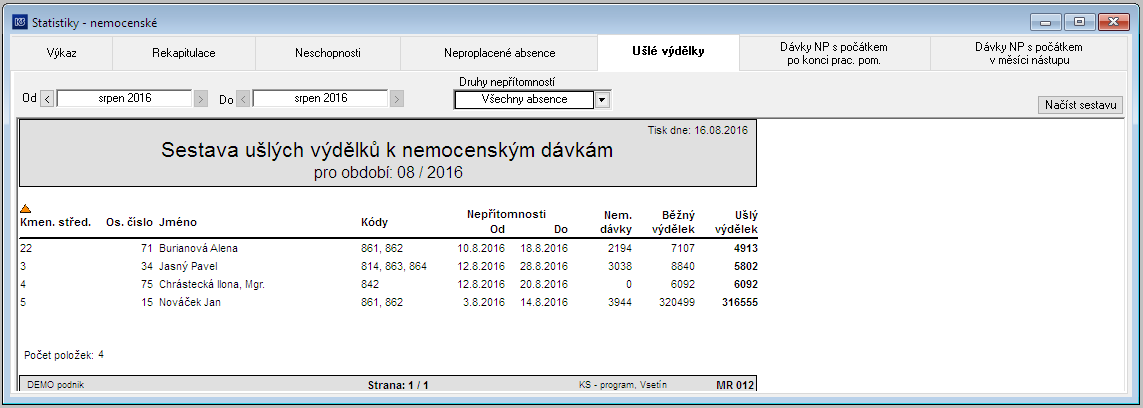Viewport: 1143px width, 408px height.
Task: Step the Od month forward with right arrow
Action: (x=201, y=99)
